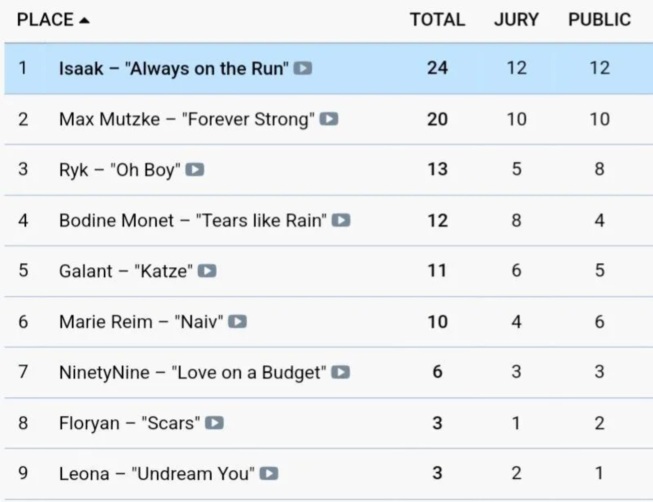Play video icon beside "Undream You"
653x502 pixels.
pos(269,474)
